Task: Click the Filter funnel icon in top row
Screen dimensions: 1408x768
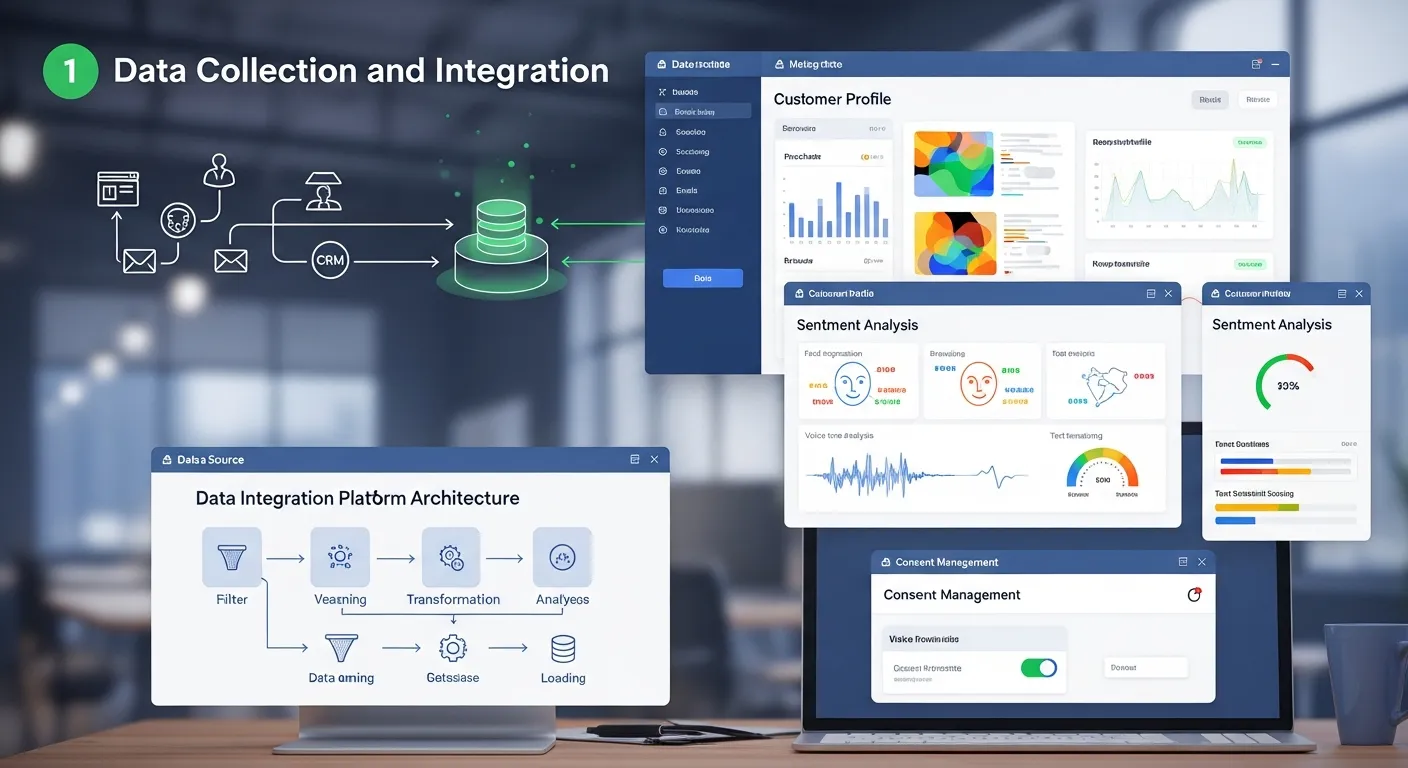Action: [232, 558]
